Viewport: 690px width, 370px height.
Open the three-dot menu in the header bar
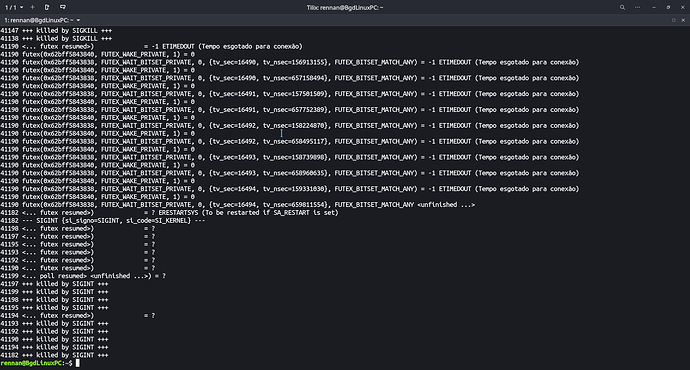(x=637, y=7)
